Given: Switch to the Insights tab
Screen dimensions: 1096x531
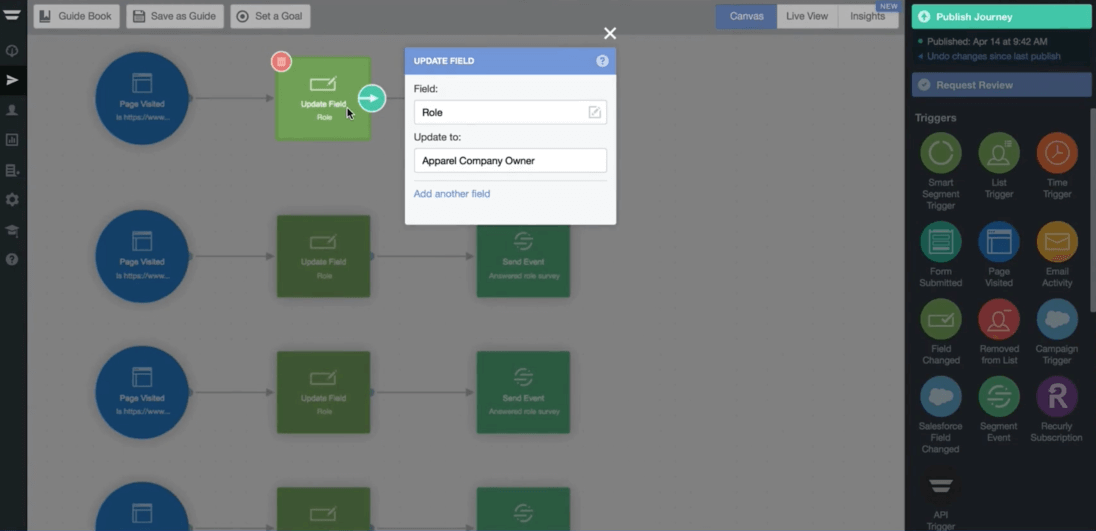Looking at the screenshot, I should tap(867, 16).
